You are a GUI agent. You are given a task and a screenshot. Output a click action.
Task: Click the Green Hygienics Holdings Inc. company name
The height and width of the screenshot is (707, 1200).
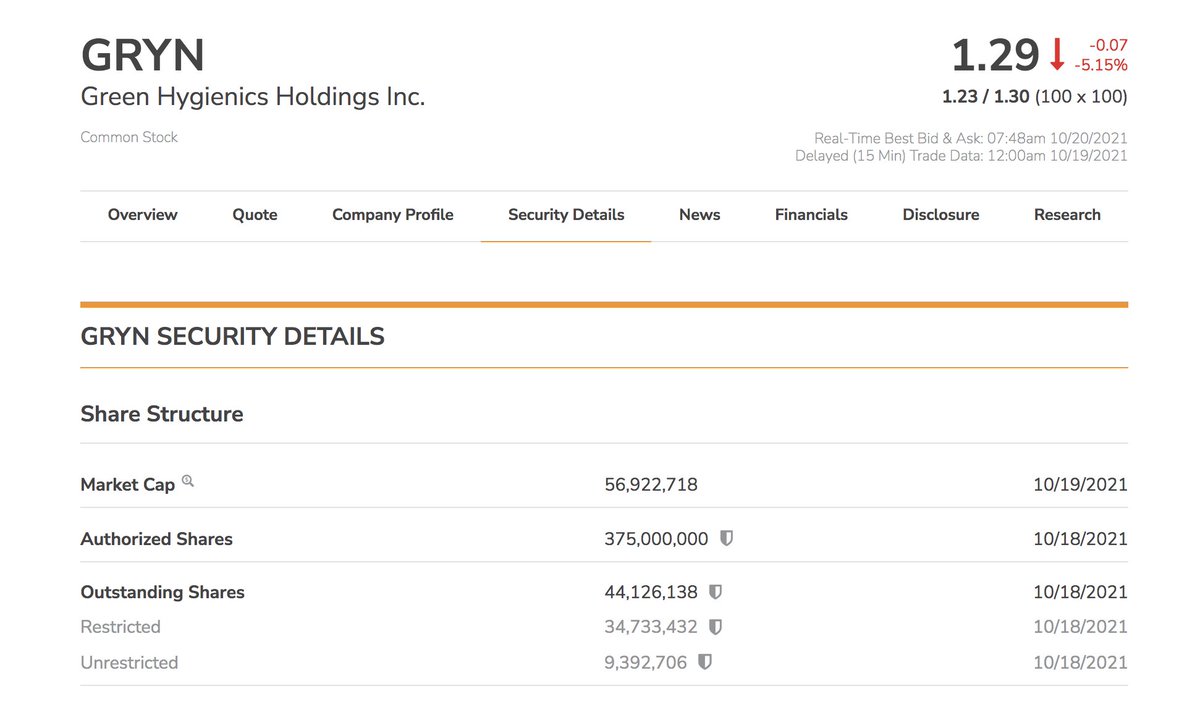pos(253,98)
